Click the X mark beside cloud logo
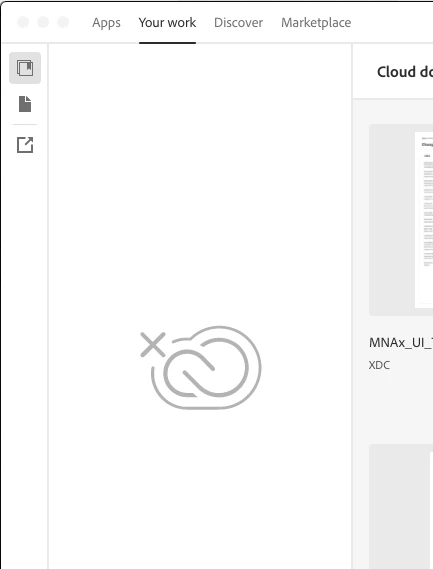The image size is (433, 569). point(153,344)
